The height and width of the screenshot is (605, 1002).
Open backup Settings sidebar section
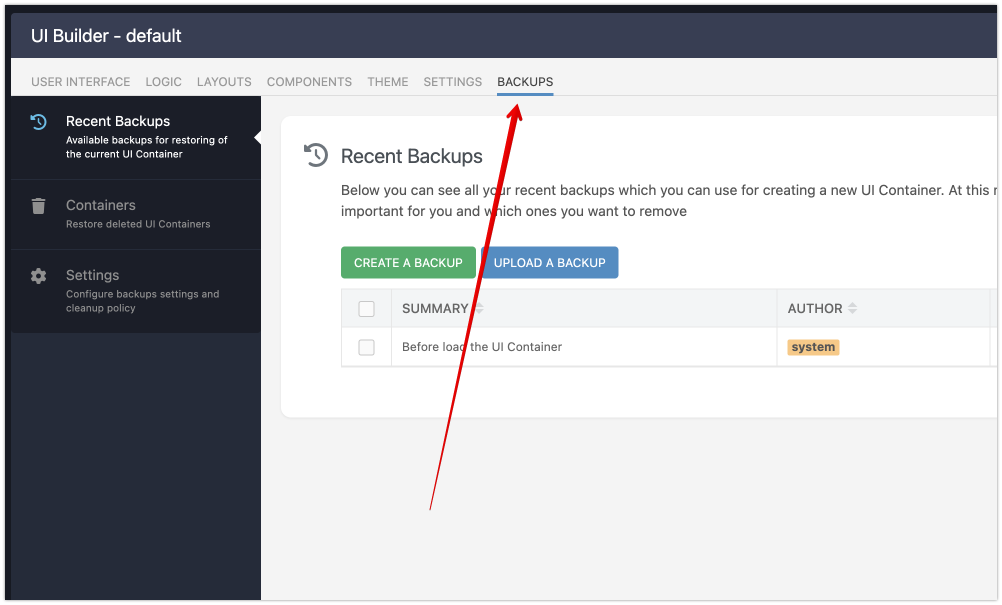coord(135,291)
